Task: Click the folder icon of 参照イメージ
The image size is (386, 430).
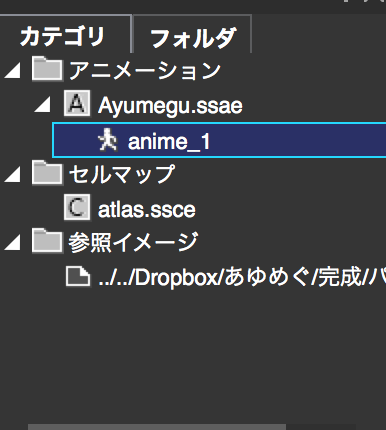Action: 47,241
